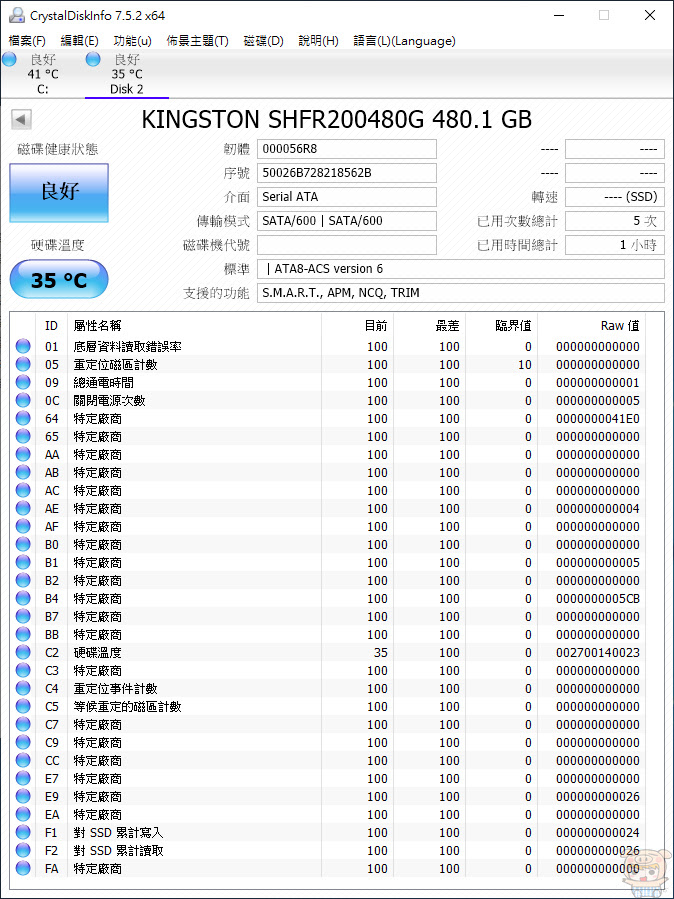Click the CrystalDiskInfo app icon in title bar
The image size is (674, 899).
point(17,15)
